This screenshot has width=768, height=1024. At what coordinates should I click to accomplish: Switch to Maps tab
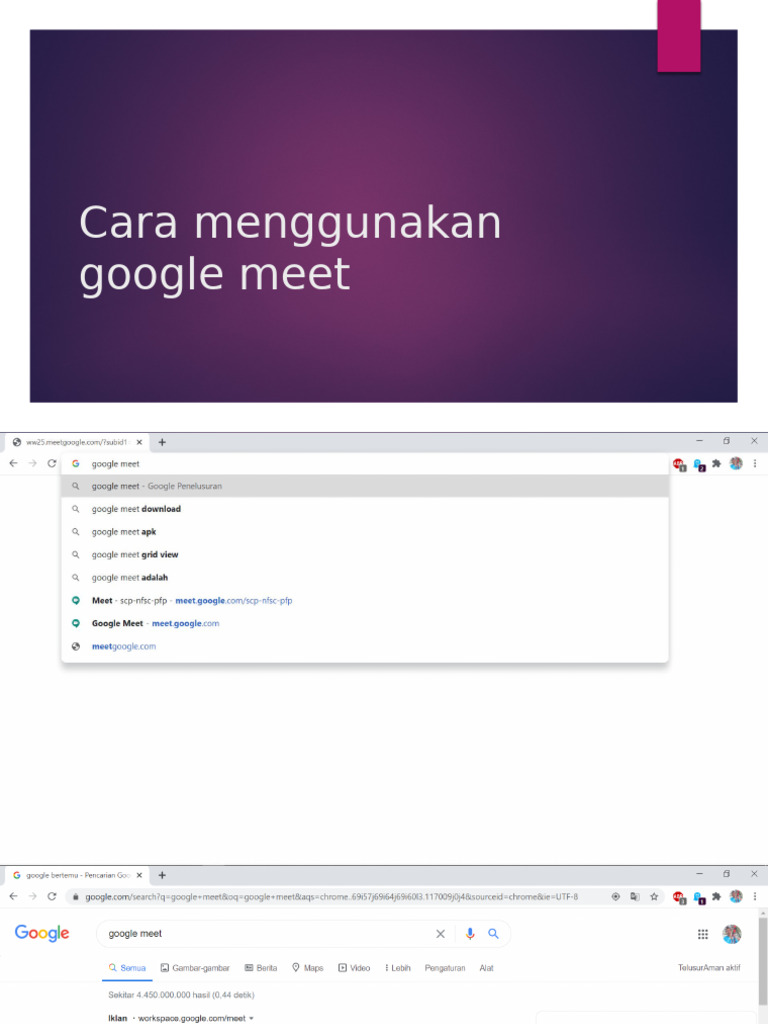(x=308, y=968)
